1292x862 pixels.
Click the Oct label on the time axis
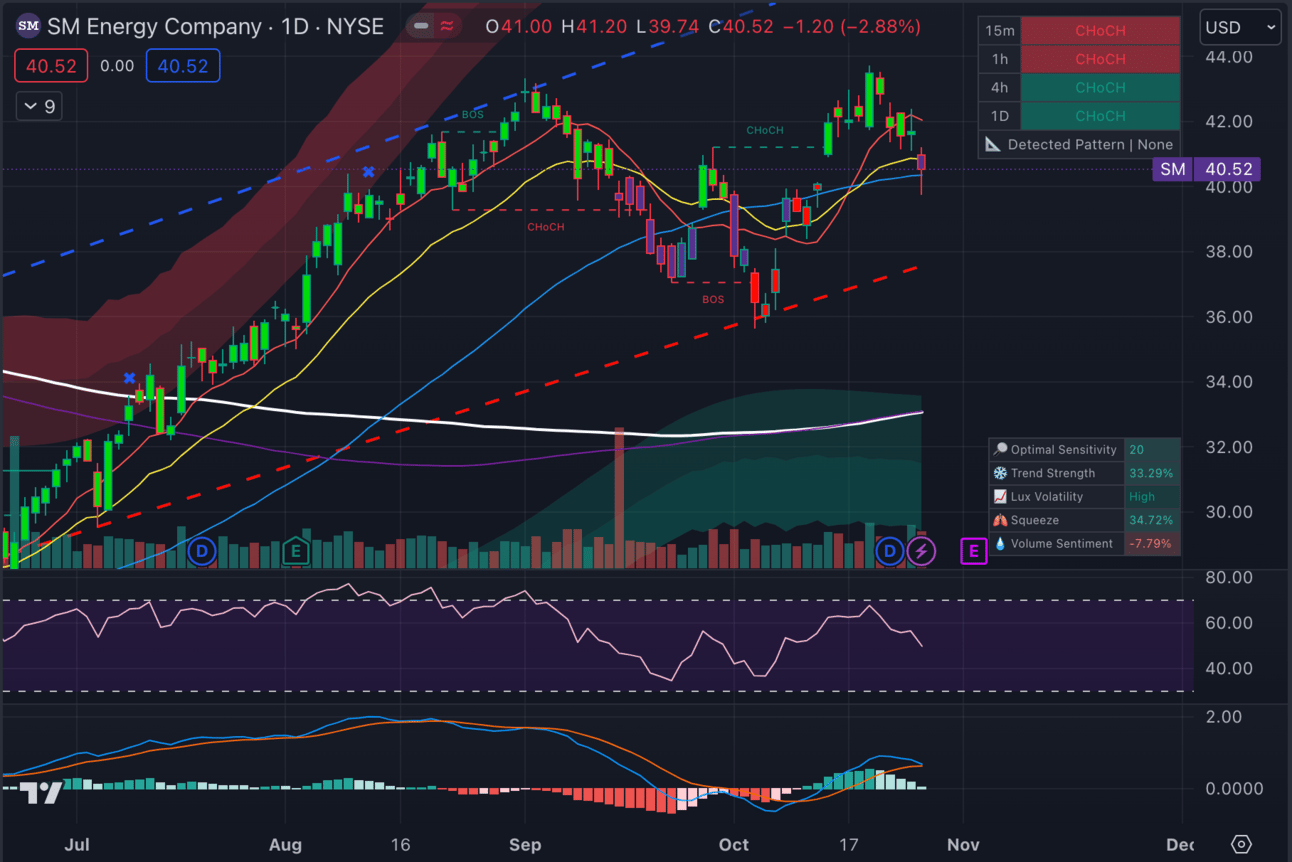734,845
